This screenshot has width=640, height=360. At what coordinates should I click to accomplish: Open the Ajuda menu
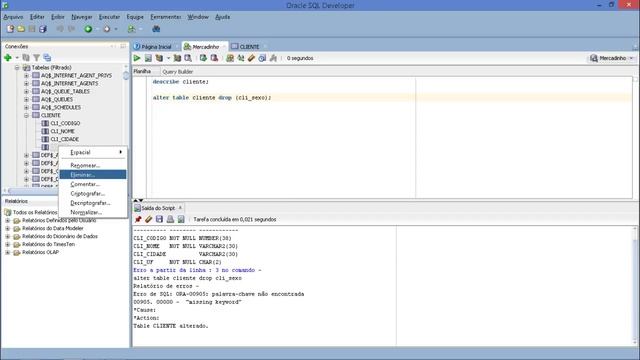click(x=222, y=17)
